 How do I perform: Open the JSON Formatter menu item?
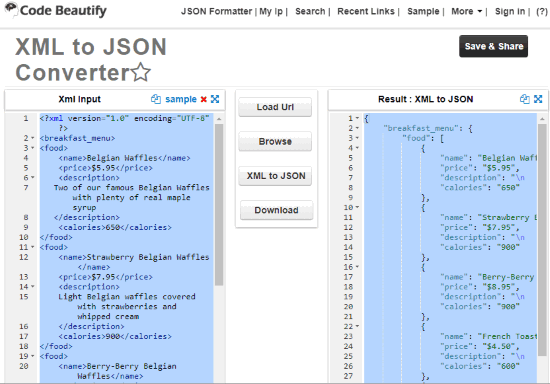click(x=216, y=11)
